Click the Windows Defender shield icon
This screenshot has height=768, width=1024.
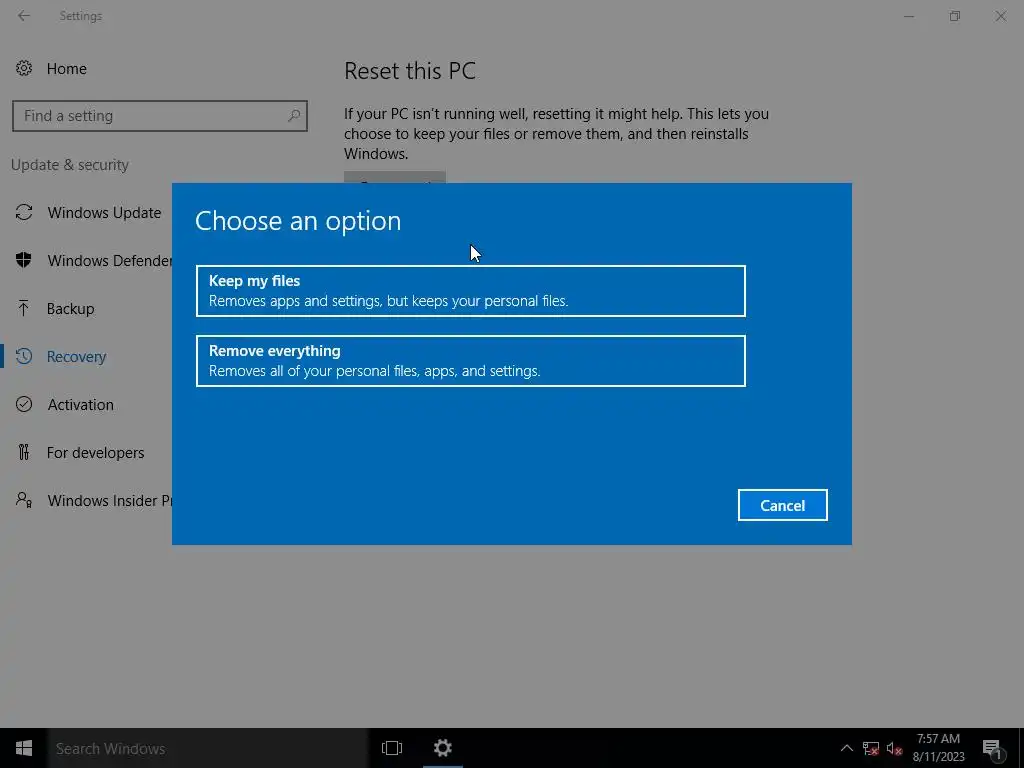(24, 260)
